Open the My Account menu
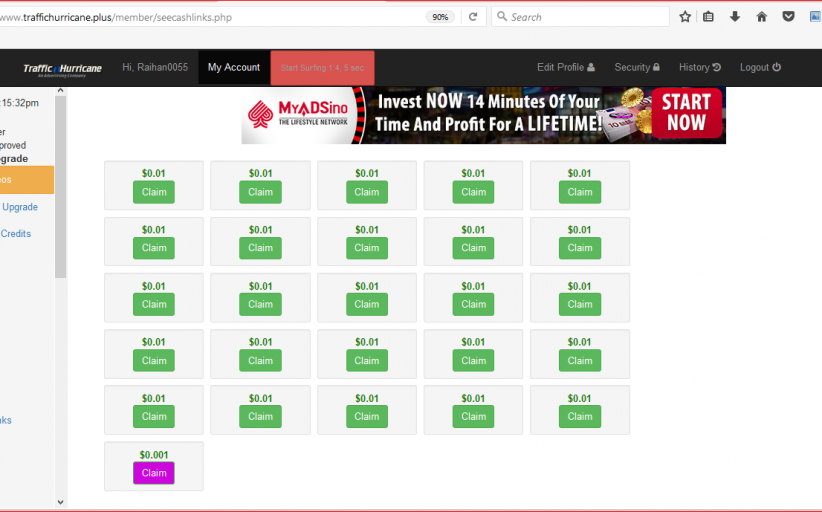The image size is (822, 512). click(x=234, y=67)
